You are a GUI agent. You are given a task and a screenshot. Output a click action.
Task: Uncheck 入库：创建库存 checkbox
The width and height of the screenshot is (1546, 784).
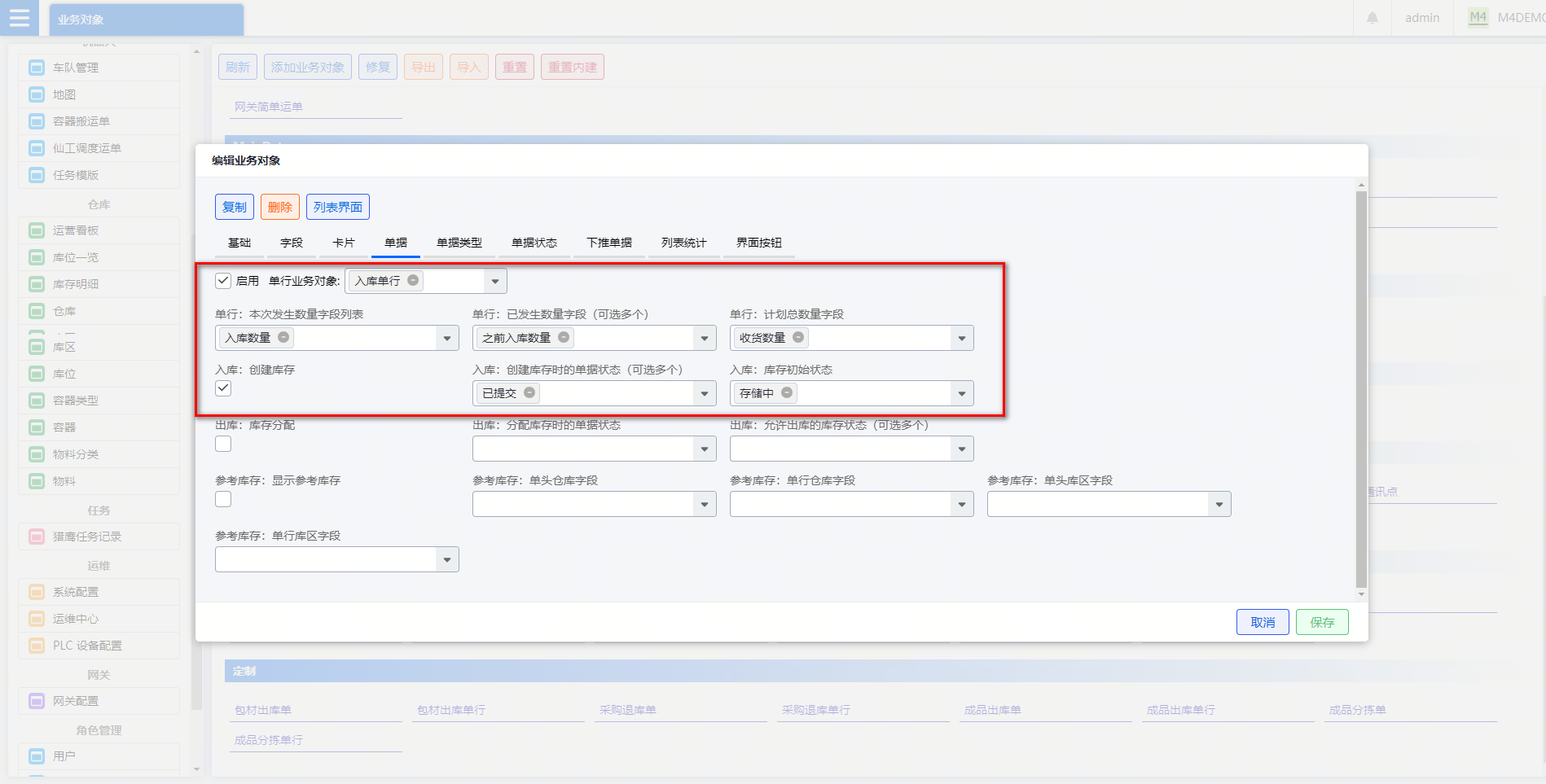pyautogui.click(x=223, y=388)
